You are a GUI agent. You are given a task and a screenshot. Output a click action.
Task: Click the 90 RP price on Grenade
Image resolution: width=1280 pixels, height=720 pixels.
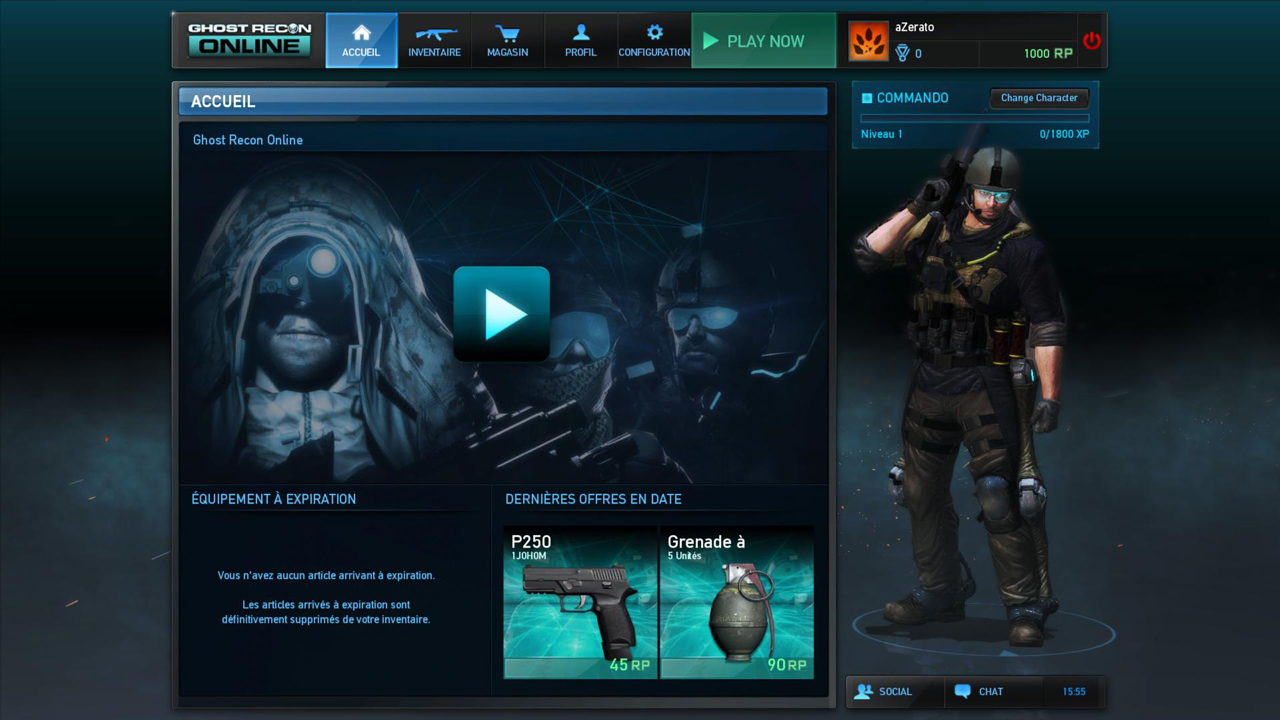[787, 665]
